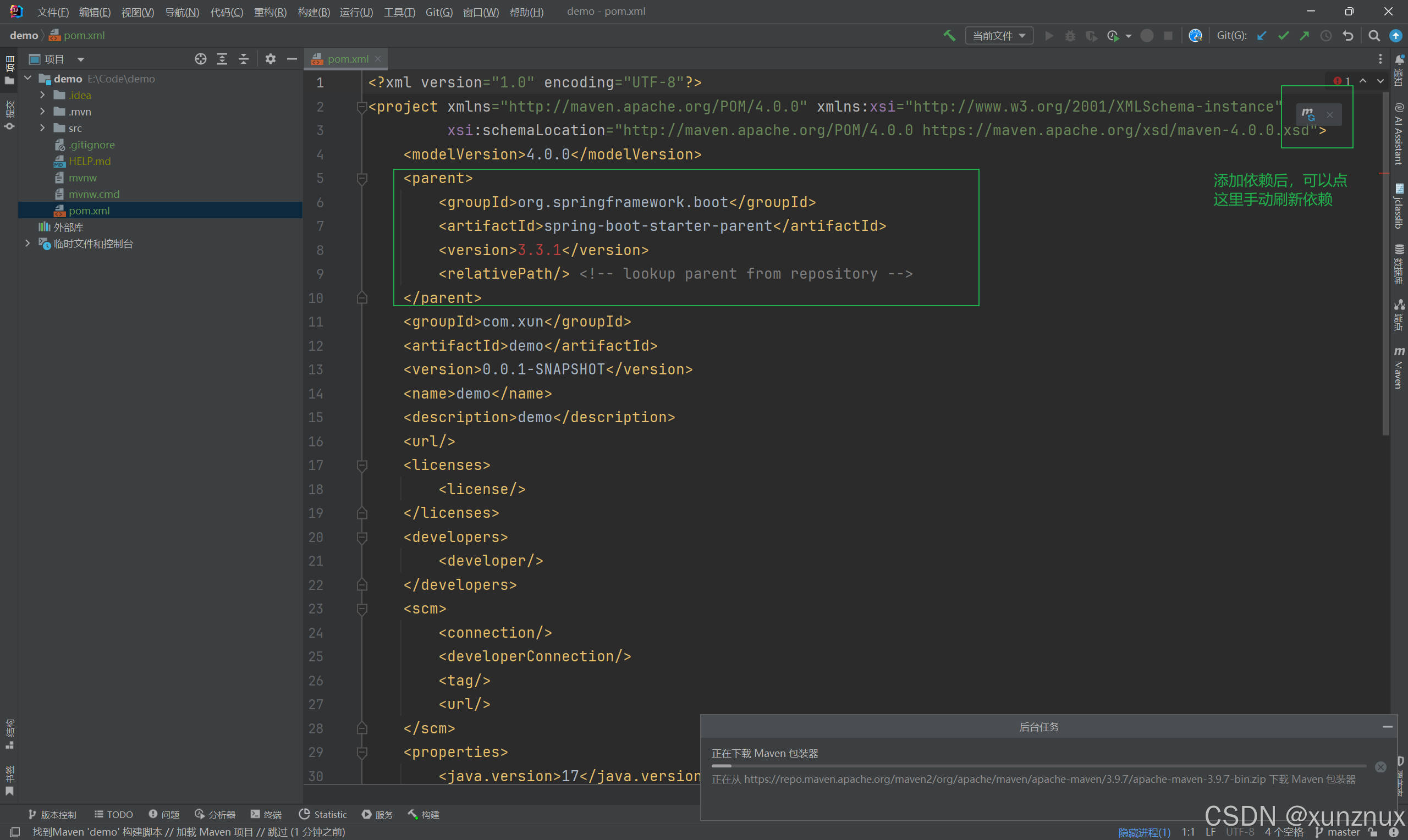Close the pom.xml editor tab
Viewport: 1408px width, 840px height.
click(378, 59)
